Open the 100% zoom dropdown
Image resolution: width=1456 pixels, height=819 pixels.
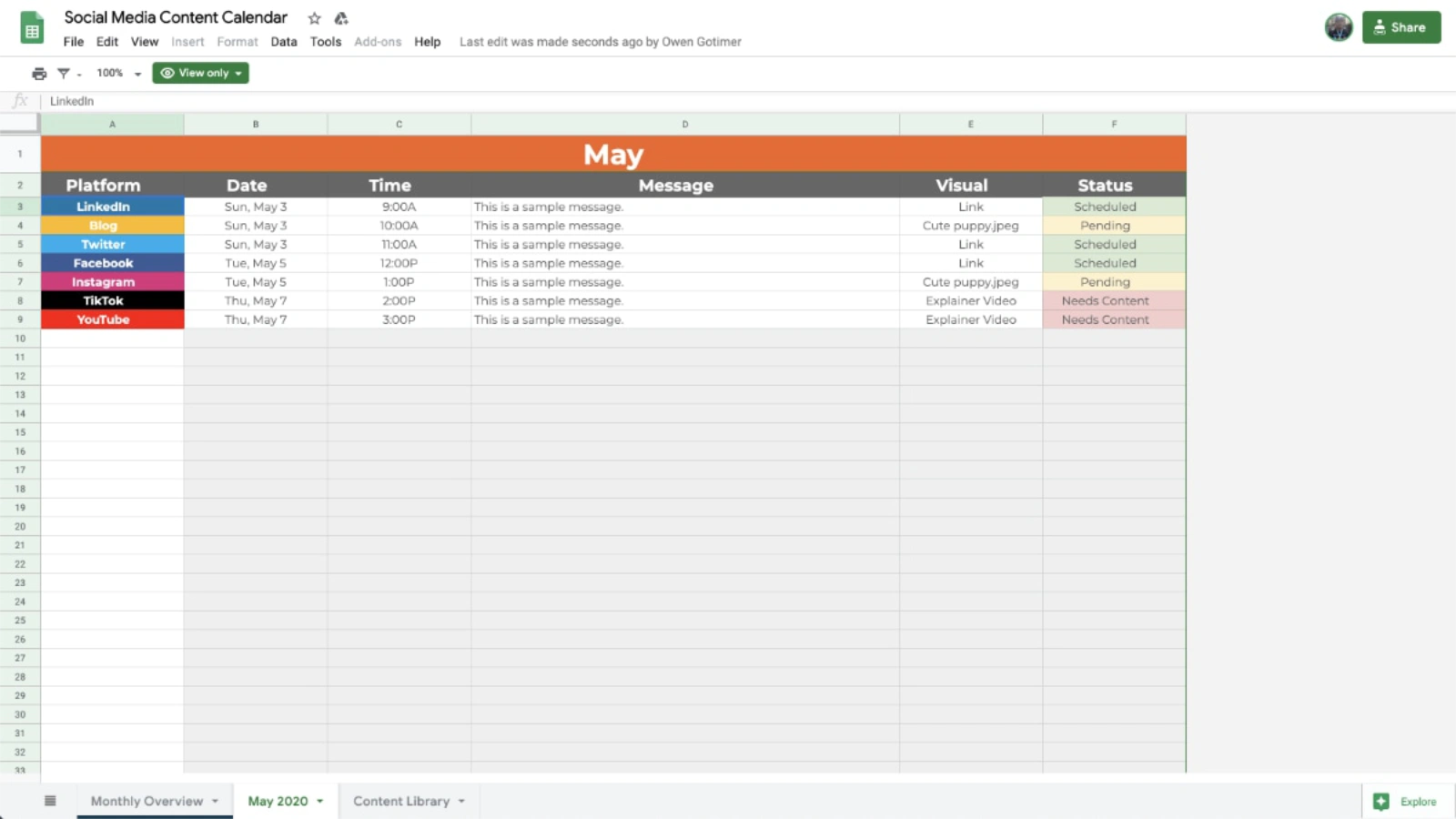click(118, 73)
